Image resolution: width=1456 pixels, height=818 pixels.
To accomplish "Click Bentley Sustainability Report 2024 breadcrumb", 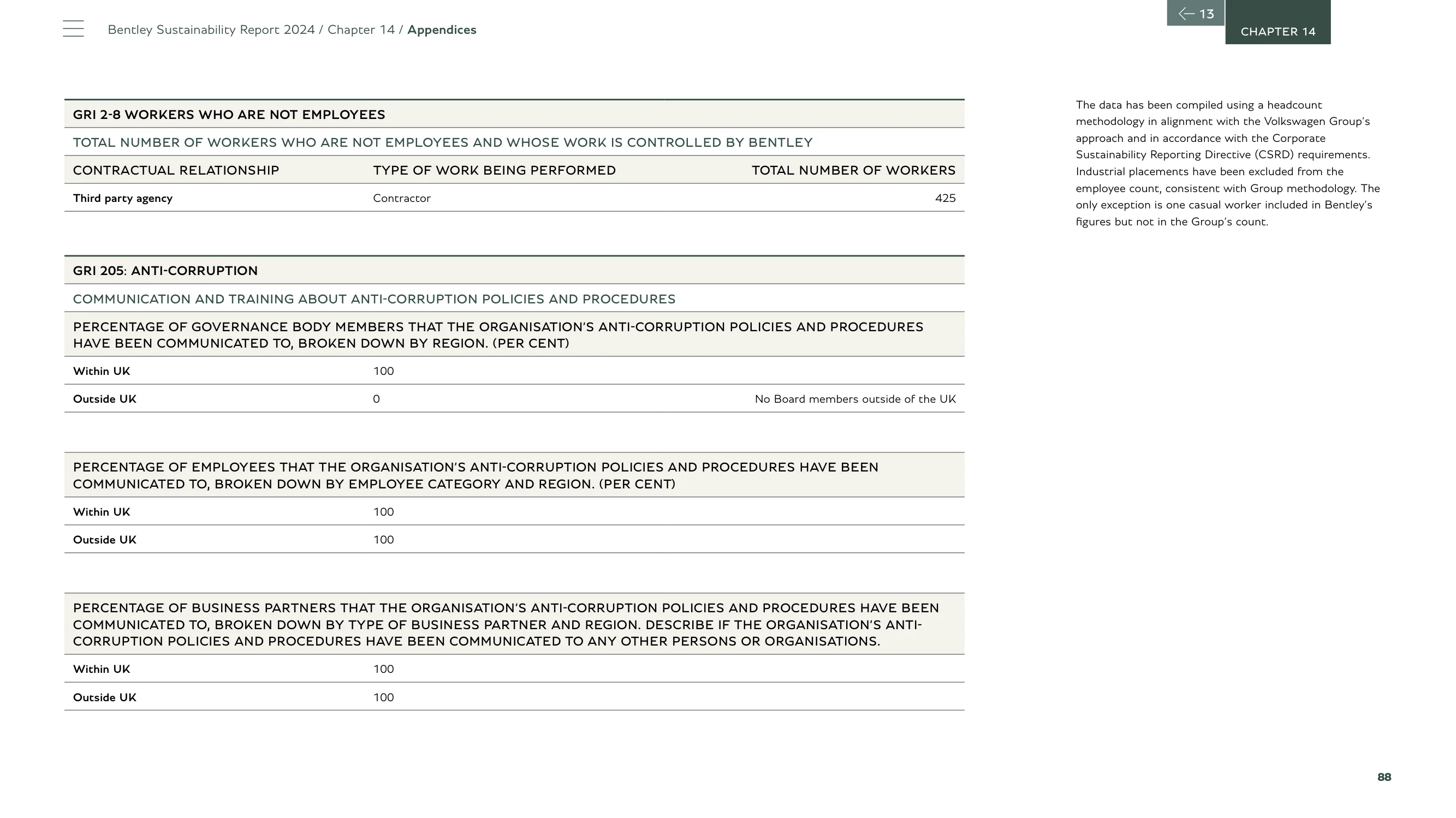I will (x=211, y=29).
